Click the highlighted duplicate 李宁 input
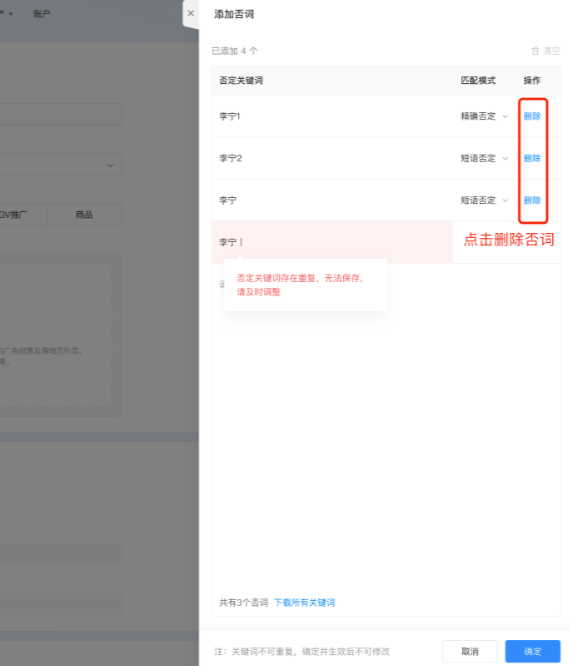The width and height of the screenshot is (570, 666). pyautogui.click(x=333, y=242)
